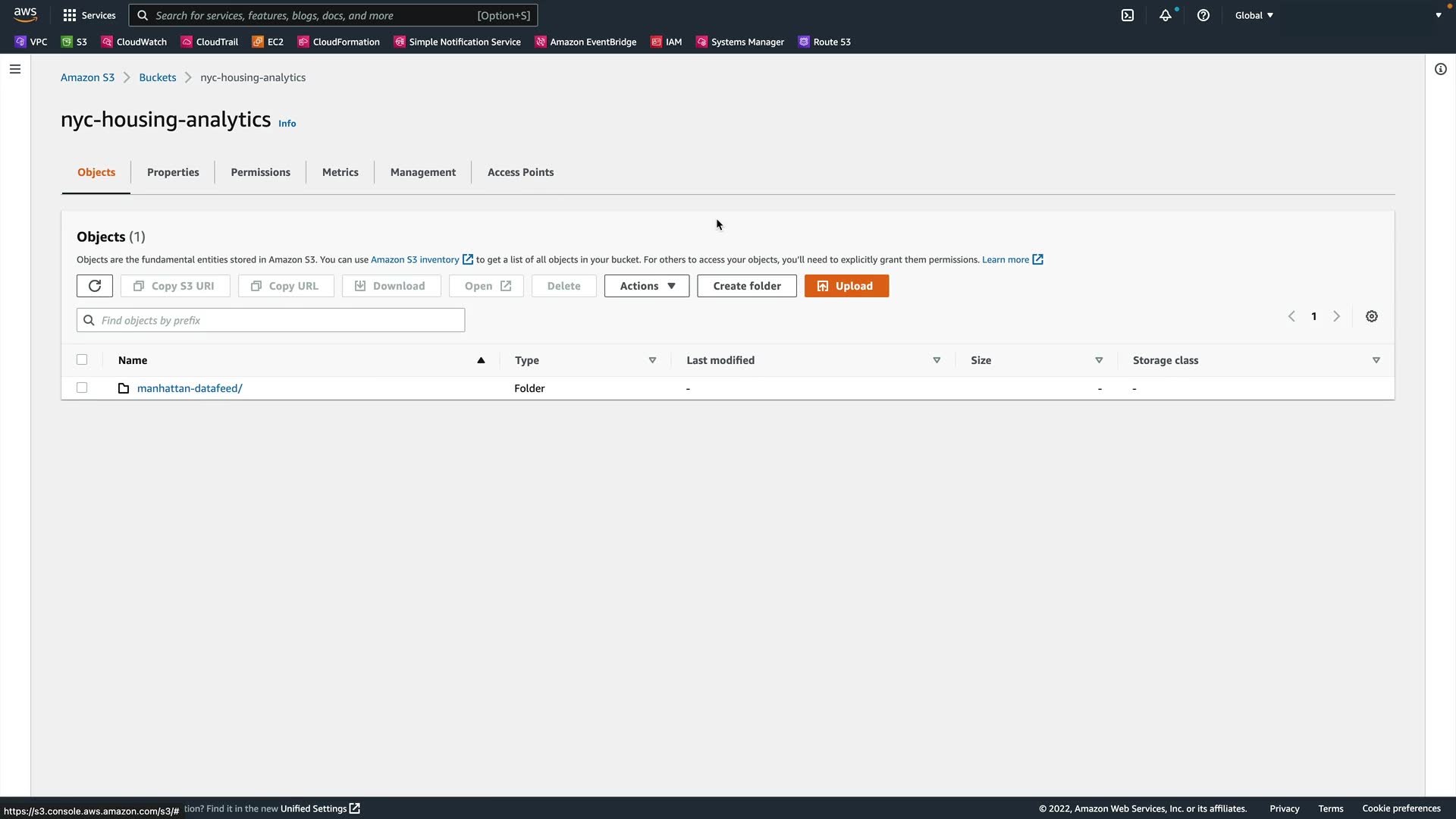The image size is (1456, 819).
Task: Open table preferences gear icon
Action: click(x=1372, y=316)
